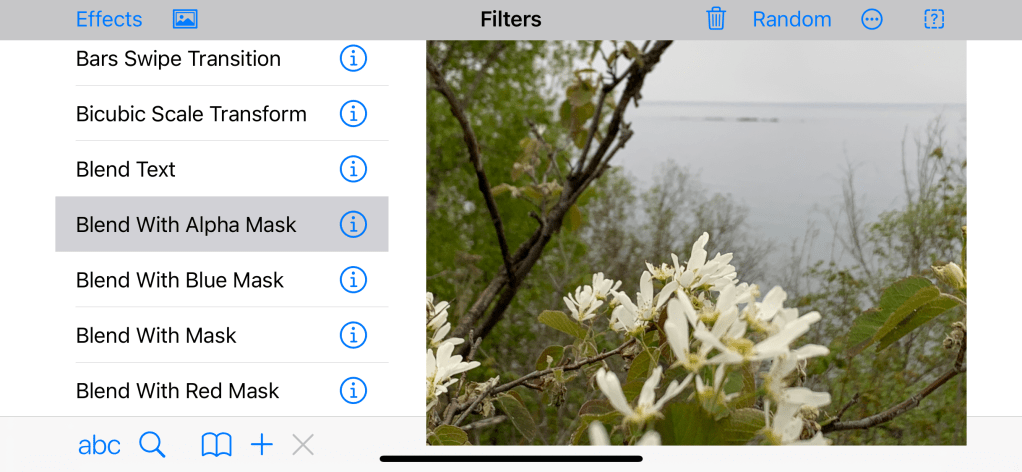Select Blend With Blue Mask filter

tap(222, 280)
